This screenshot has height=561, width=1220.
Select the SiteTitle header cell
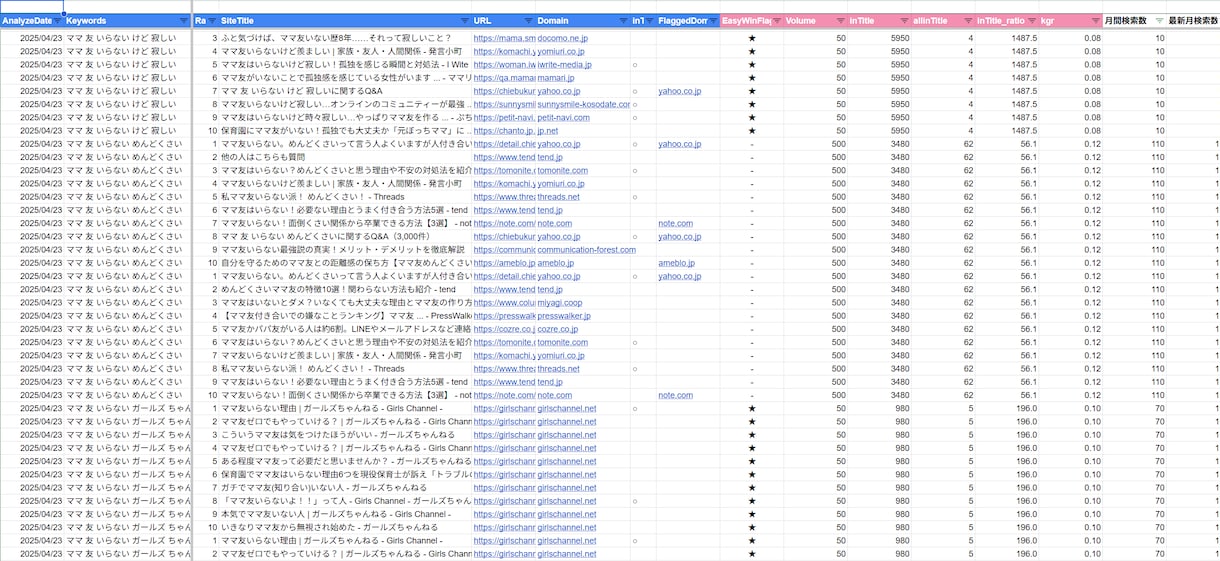(344, 21)
